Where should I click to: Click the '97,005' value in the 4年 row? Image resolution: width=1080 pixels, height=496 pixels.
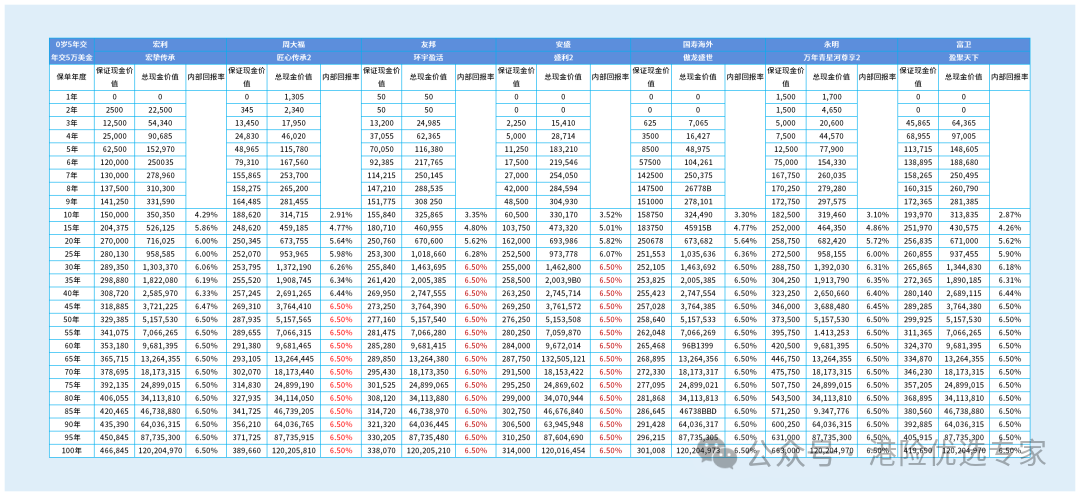point(962,136)
